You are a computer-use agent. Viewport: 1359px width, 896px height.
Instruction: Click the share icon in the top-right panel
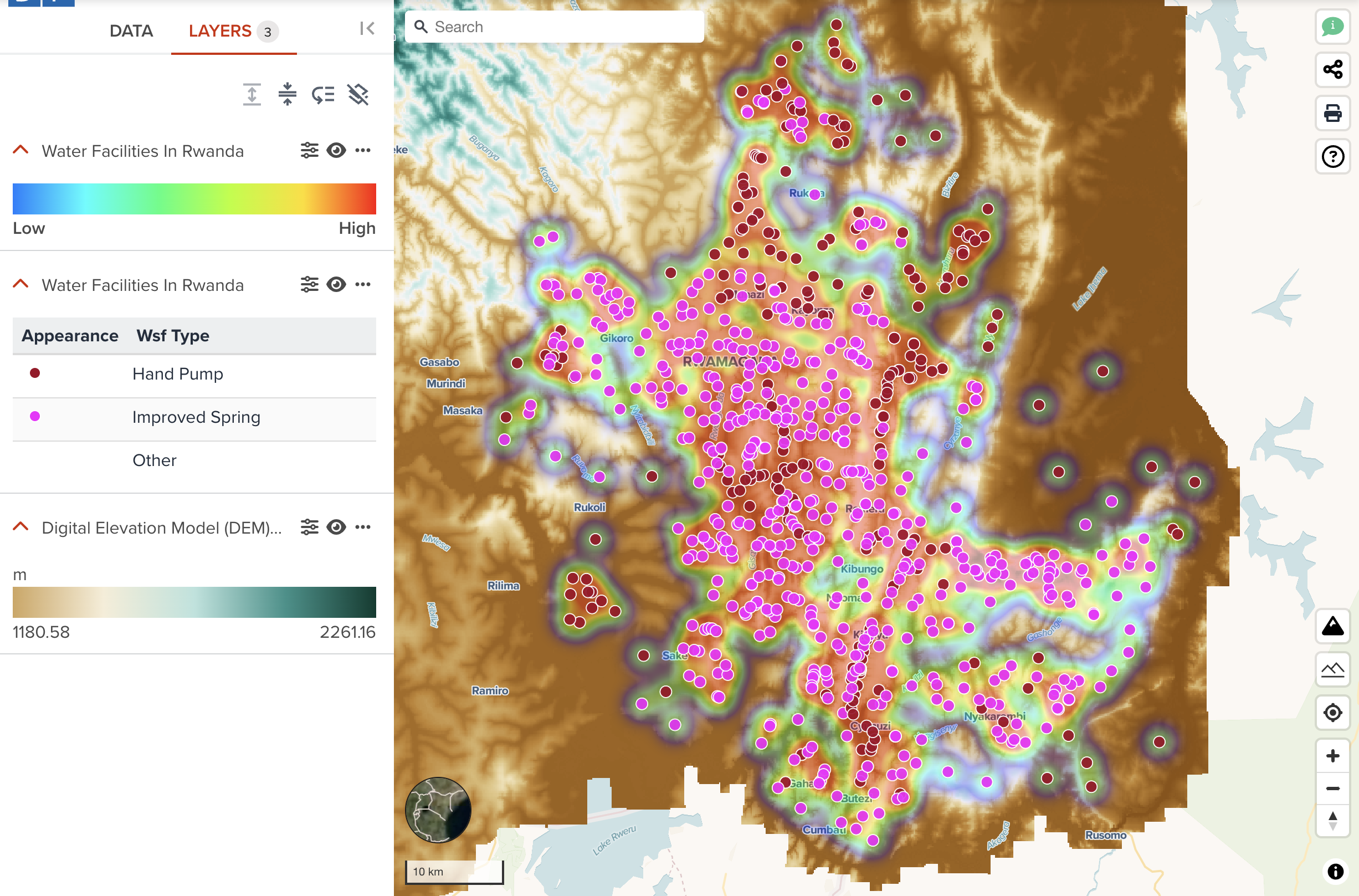click(1333, 70)
